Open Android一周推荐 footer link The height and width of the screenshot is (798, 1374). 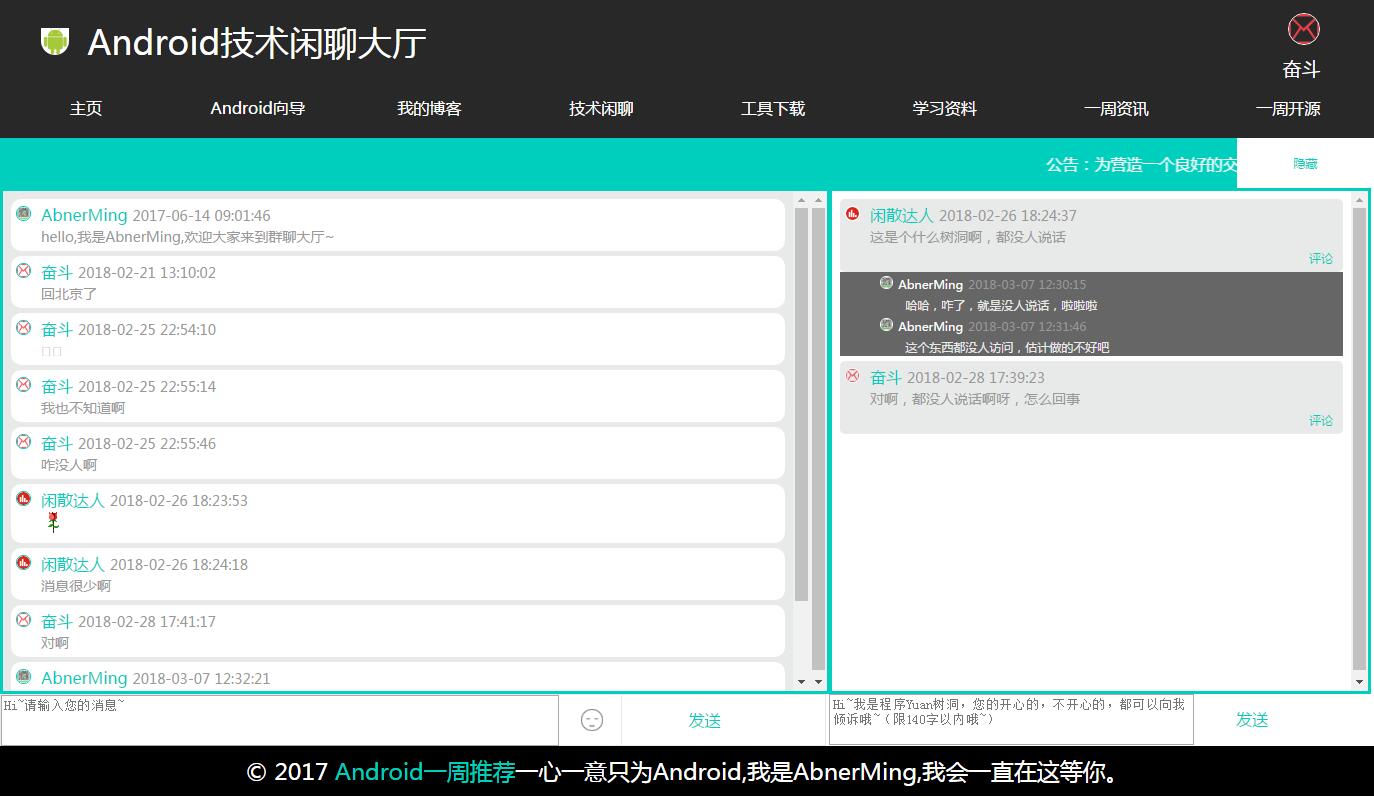[x=425, y=772]
